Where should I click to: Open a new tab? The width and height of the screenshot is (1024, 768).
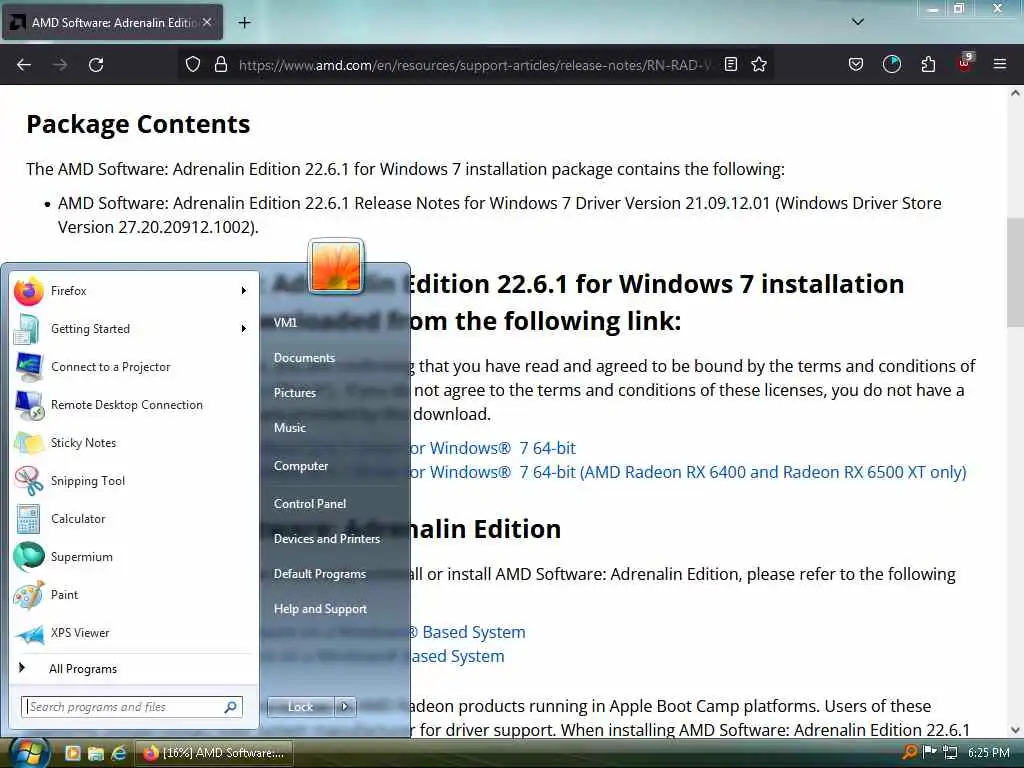pyautogui.click(x=244, y=22)
